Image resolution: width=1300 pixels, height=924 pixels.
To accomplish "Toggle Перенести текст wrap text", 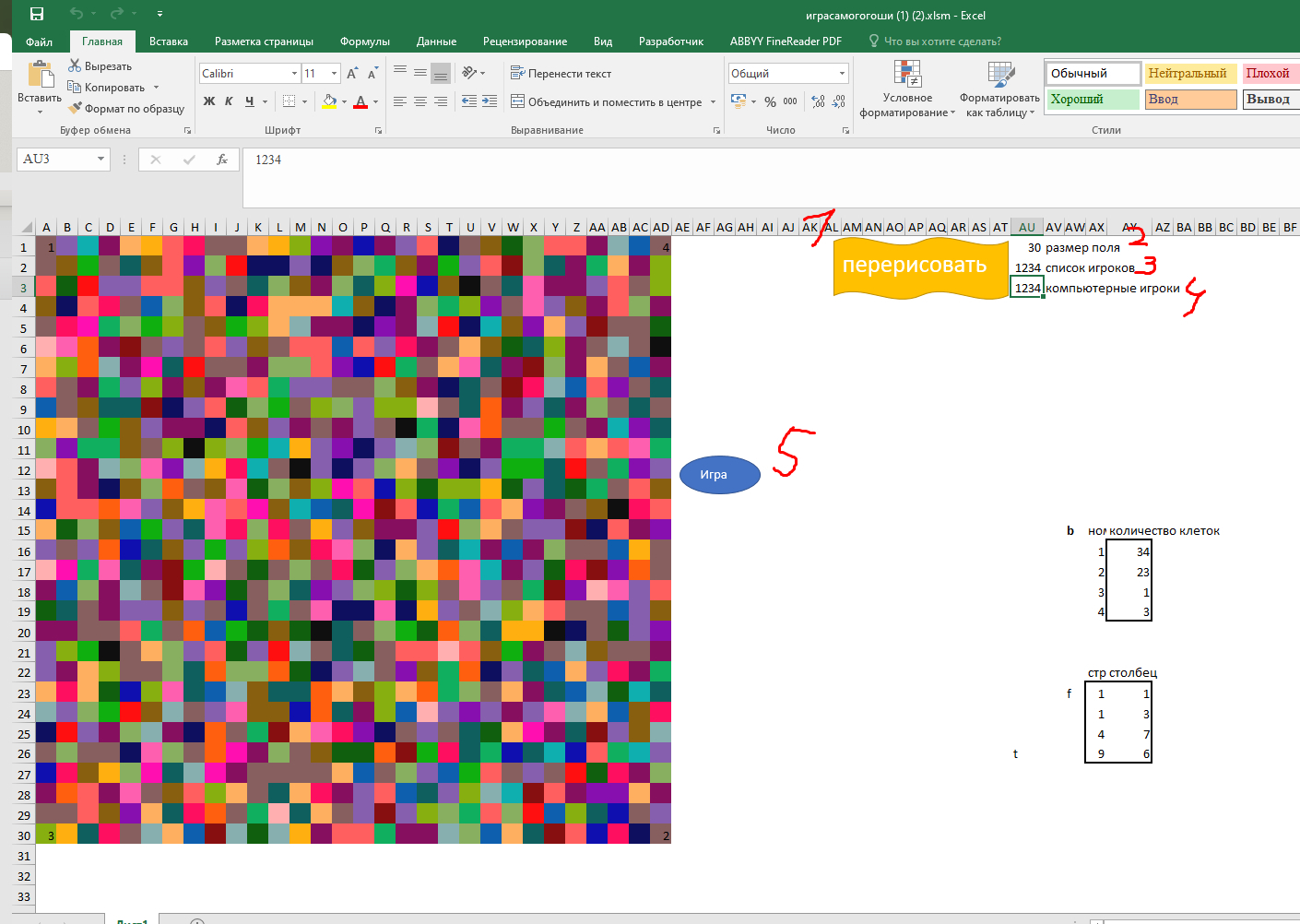I will pos(561,73).
